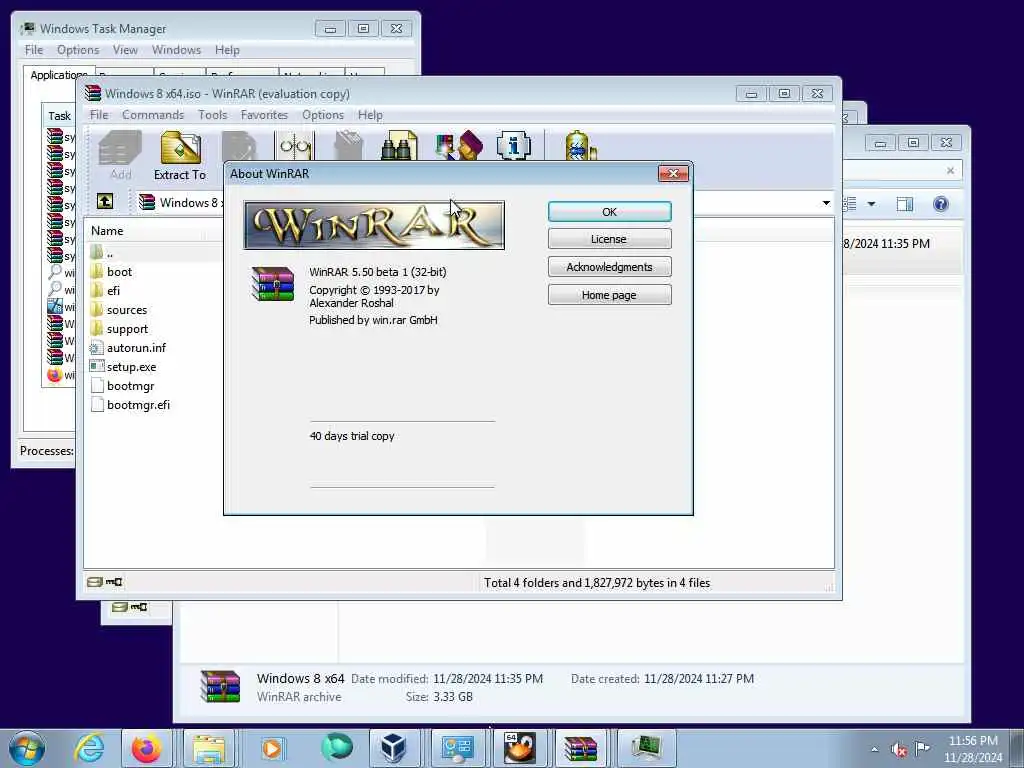
Task: Clear the Explorer search box with the X
Action: pyautogui.click(x=950, y=170)
